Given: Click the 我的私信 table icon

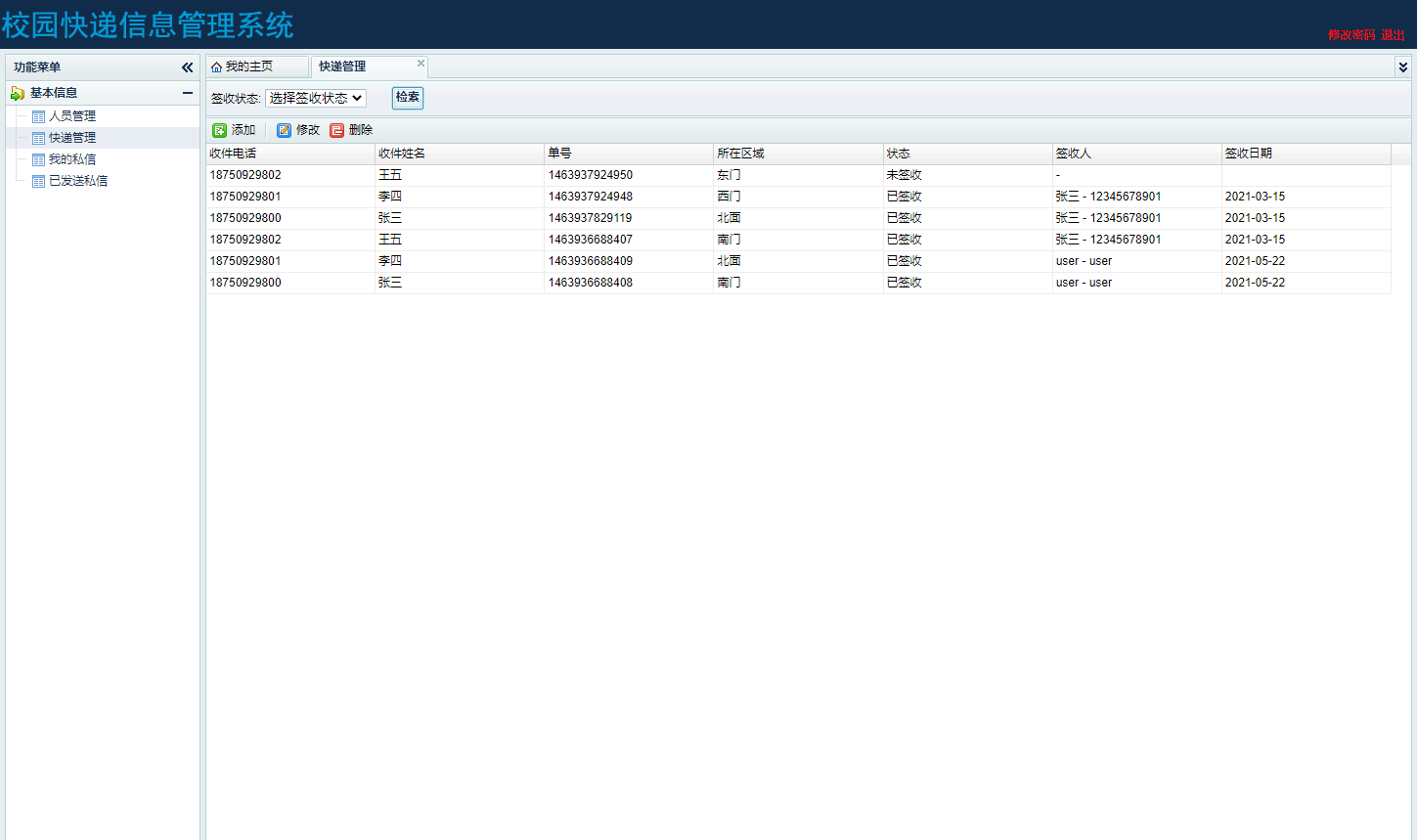Looking at the screenshot, I should (x=39, y=159).
